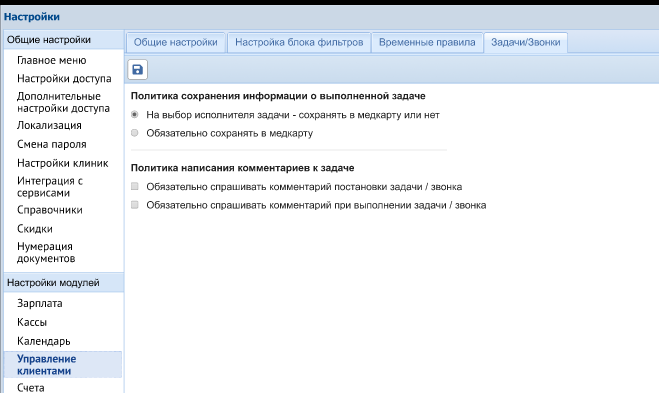This screenshot has height=393, width=659.
Task: Open 'Счета' module settings
Action: point(31,387)
